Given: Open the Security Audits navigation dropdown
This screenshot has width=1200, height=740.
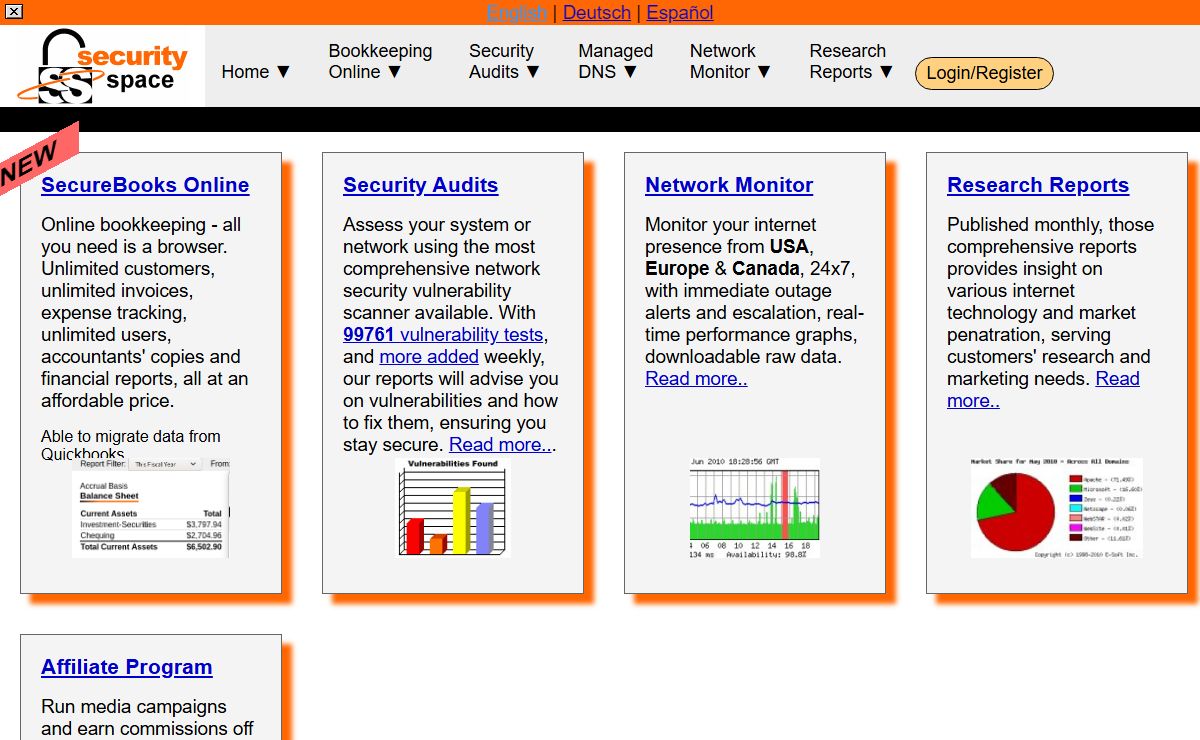Looking at the screenshot, I should 505,61.
